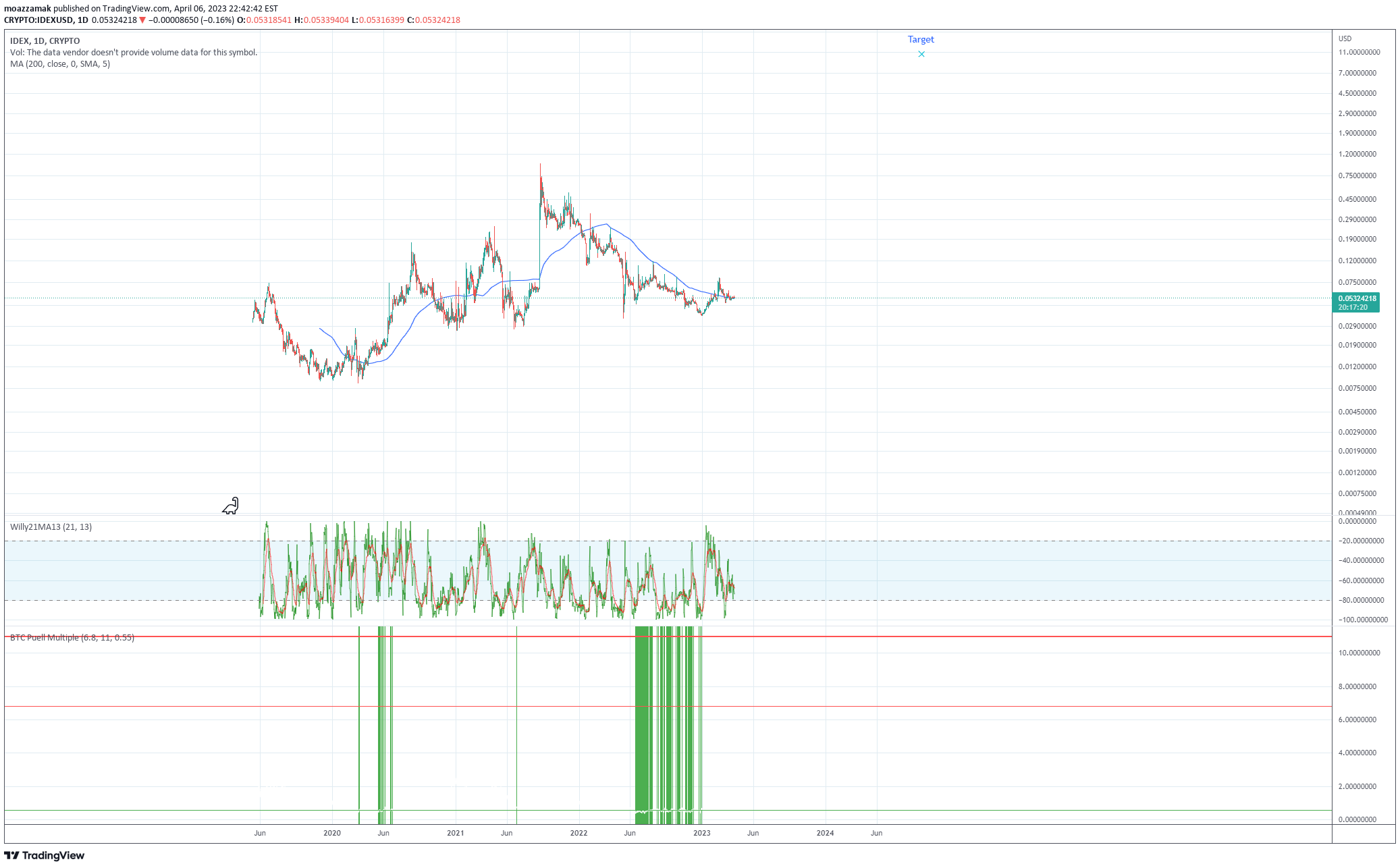Click the cyan X marker below Target
Viewport: 1400px width, 868px height.
(x=921, y=54)
